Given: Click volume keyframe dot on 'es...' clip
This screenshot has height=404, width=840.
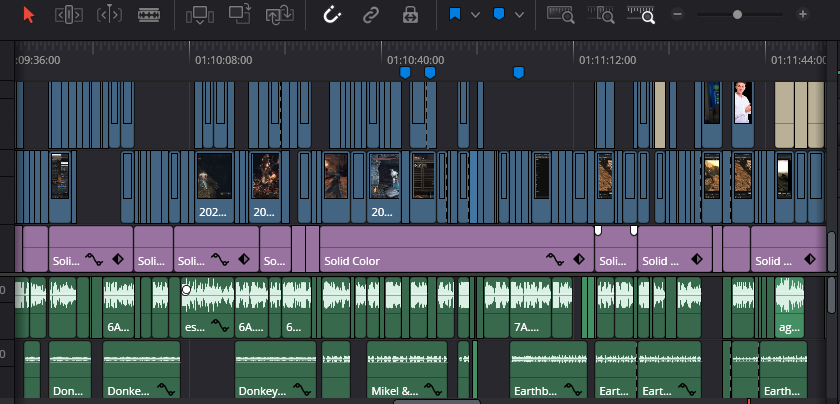Looking at the screenshot, I should point(186,290).
